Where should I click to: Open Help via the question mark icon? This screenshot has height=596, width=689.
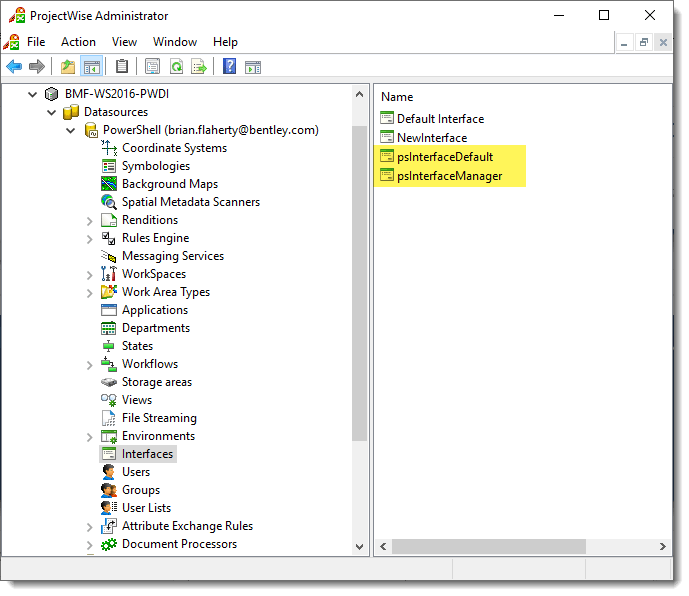click(230, 67)
